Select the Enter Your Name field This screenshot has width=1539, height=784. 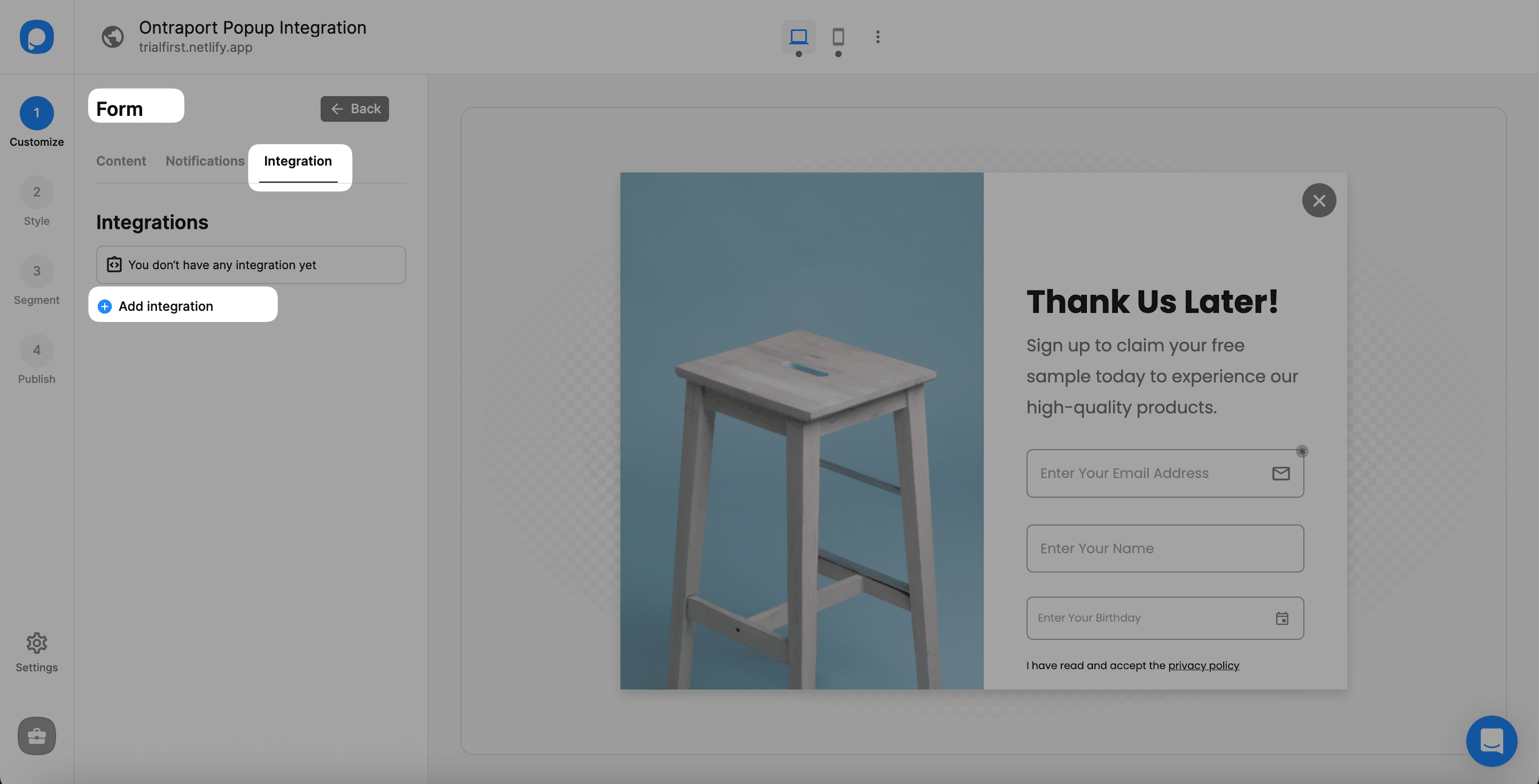click(1164, 548)
